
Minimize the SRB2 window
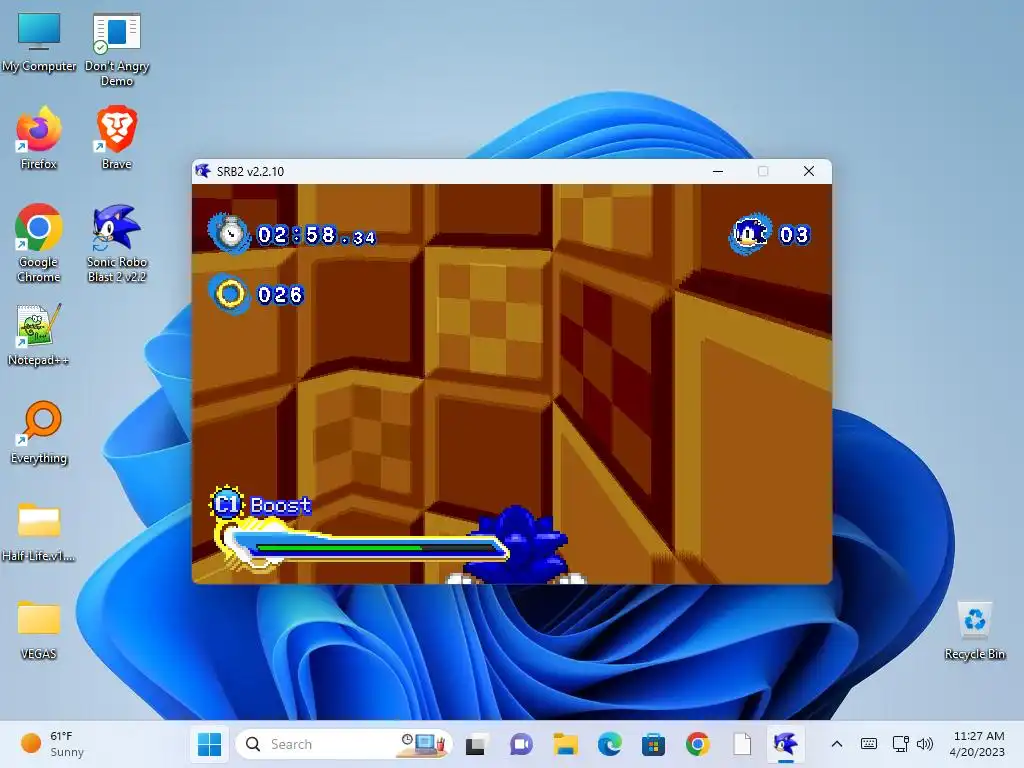pyautogui.click(x=718, y=171)
